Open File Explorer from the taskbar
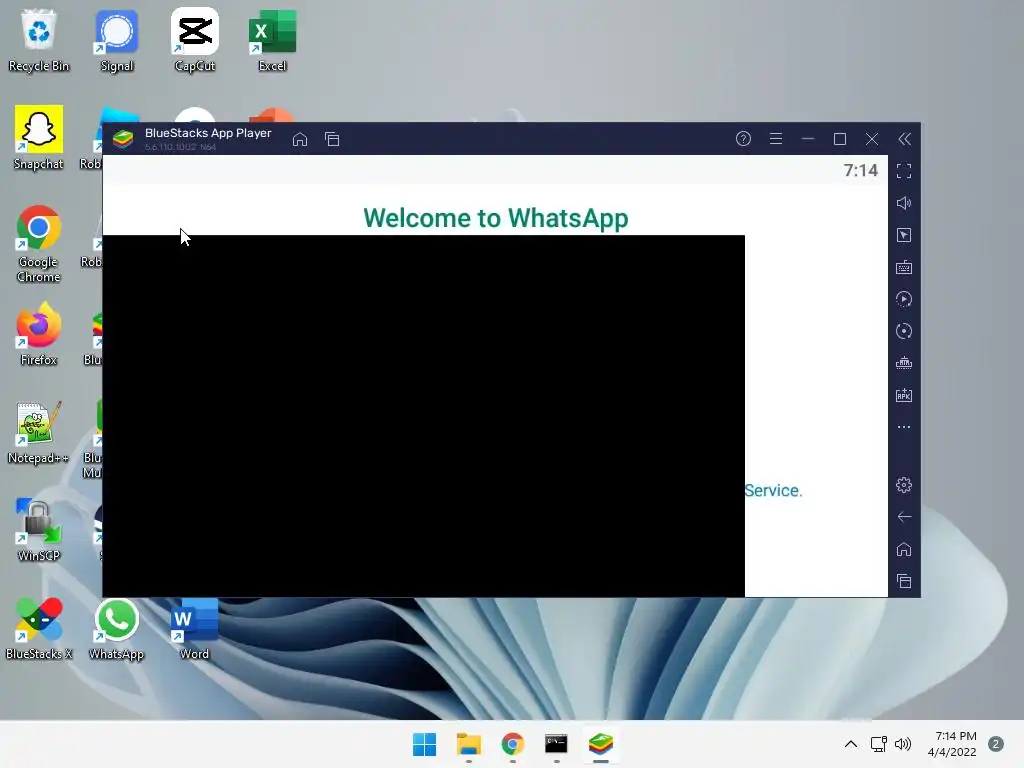Image resolution: width=1024 pixels, height=768 pixels. pyautogui.click(x=469, y=744)
